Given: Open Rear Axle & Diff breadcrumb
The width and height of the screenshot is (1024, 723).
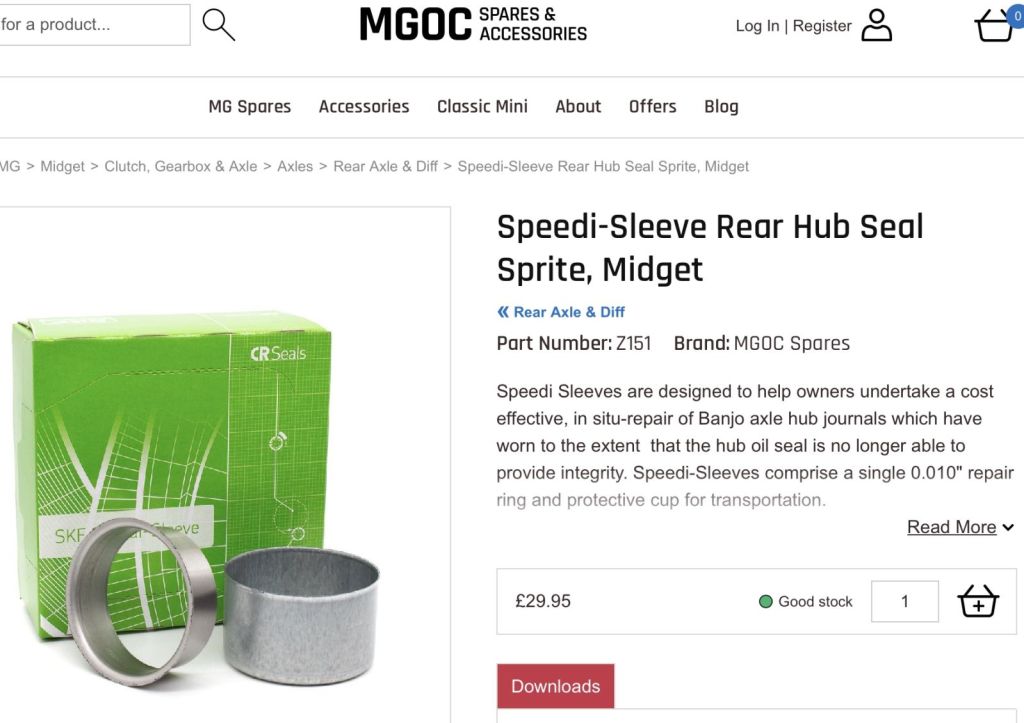Looking at the screenshot, I should pos(385,167).
